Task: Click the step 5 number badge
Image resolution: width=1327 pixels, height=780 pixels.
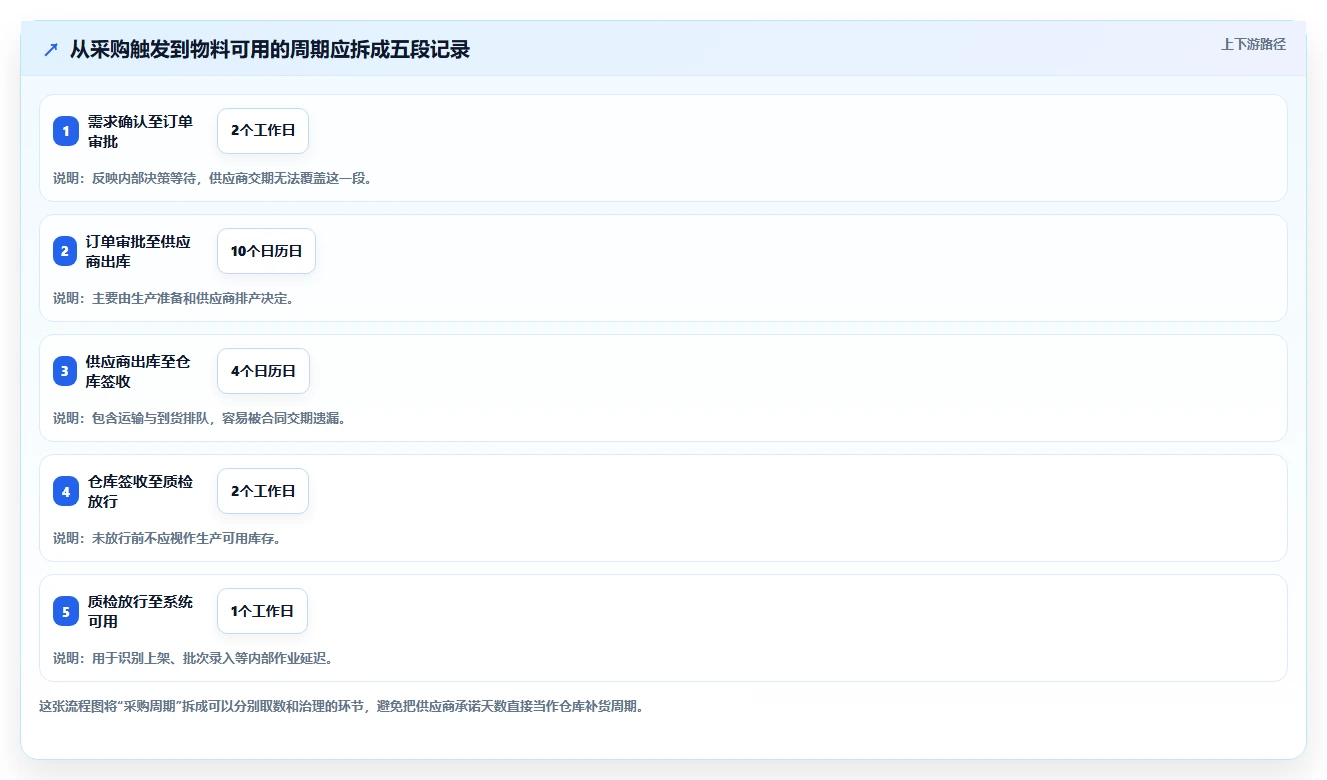Action: (x=66, y=611)
